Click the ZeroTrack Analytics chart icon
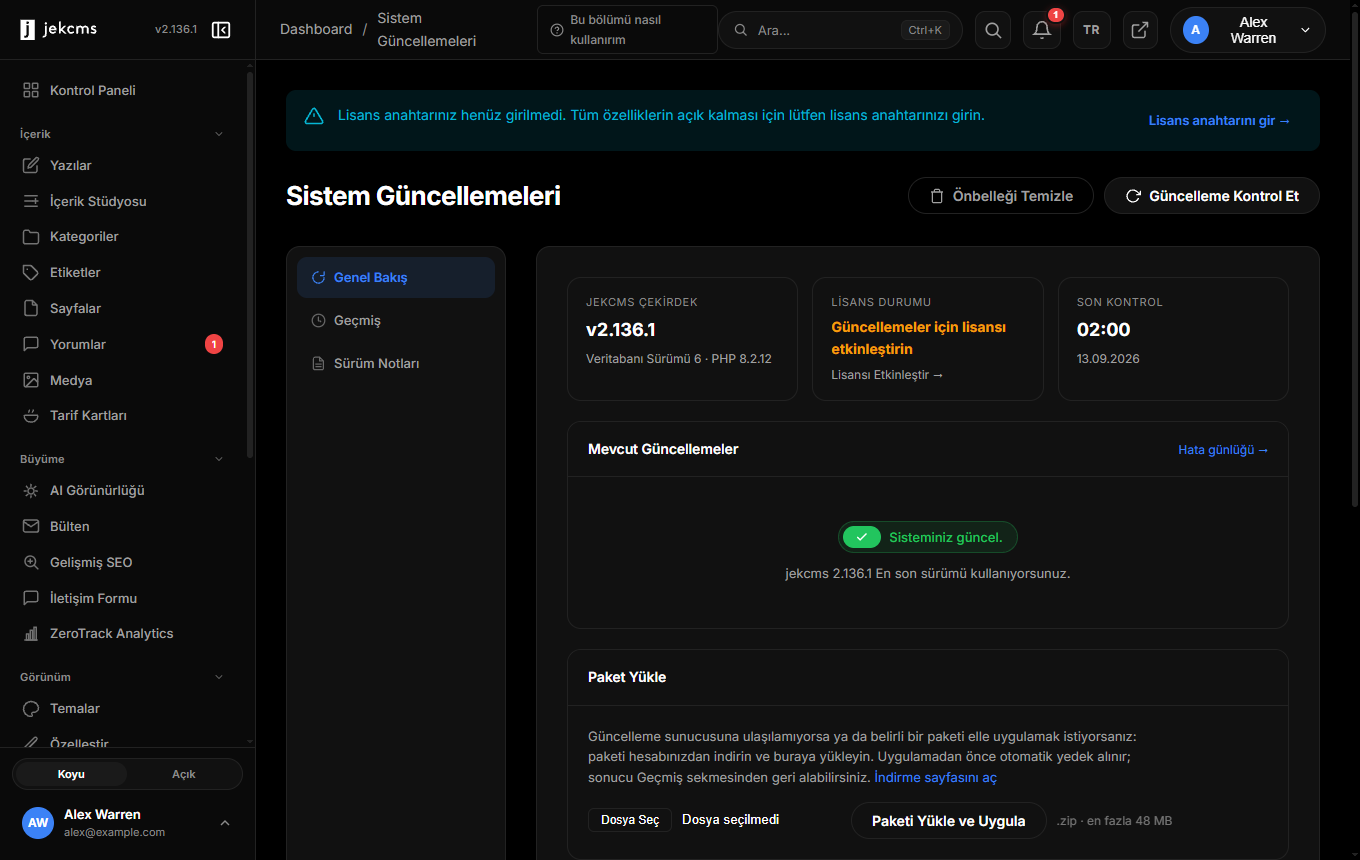The height and width of the screenshot is (860, 1360). click(31, 634)
